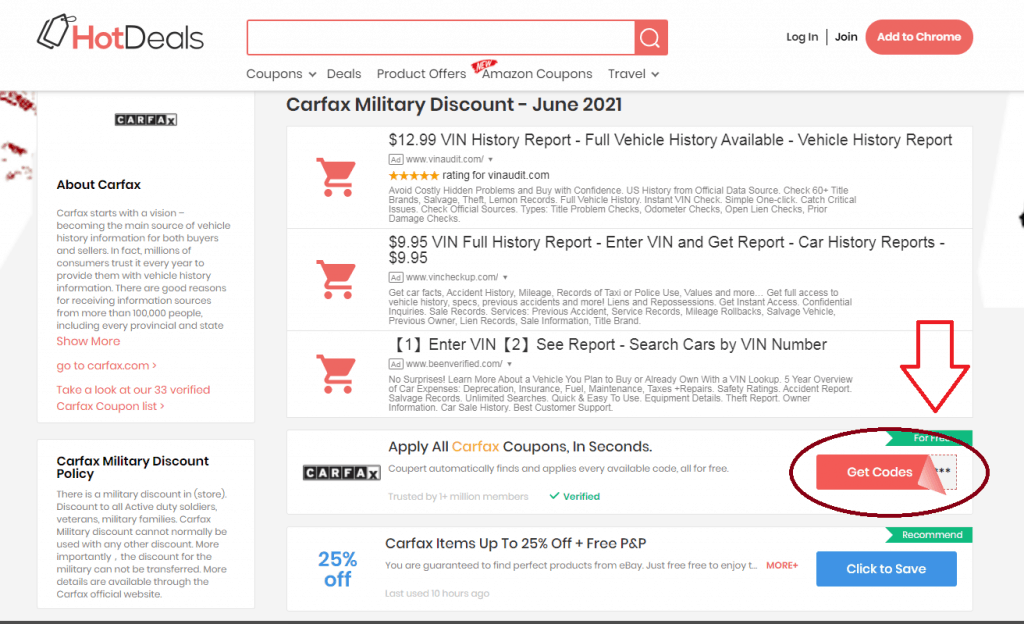Open the Deals menu item
Screen dimensions: 1024x624
click(x=344, y=73)
